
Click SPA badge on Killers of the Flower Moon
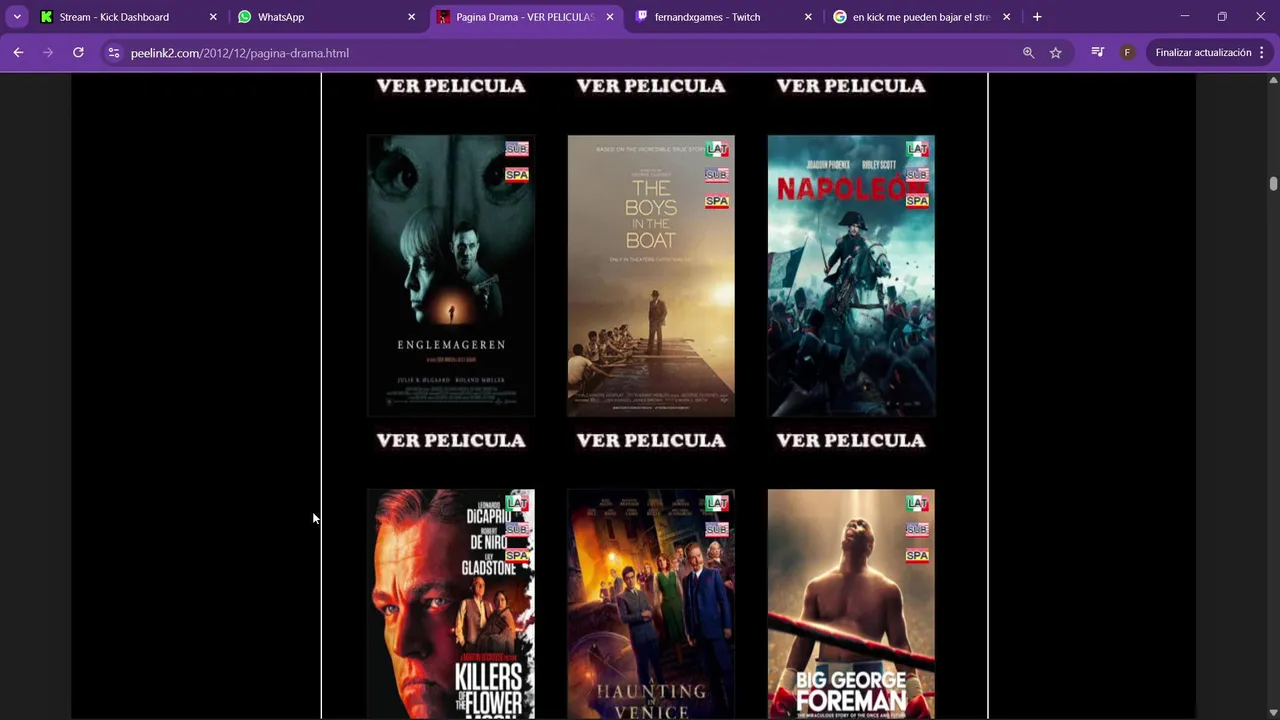click(517, 555)
